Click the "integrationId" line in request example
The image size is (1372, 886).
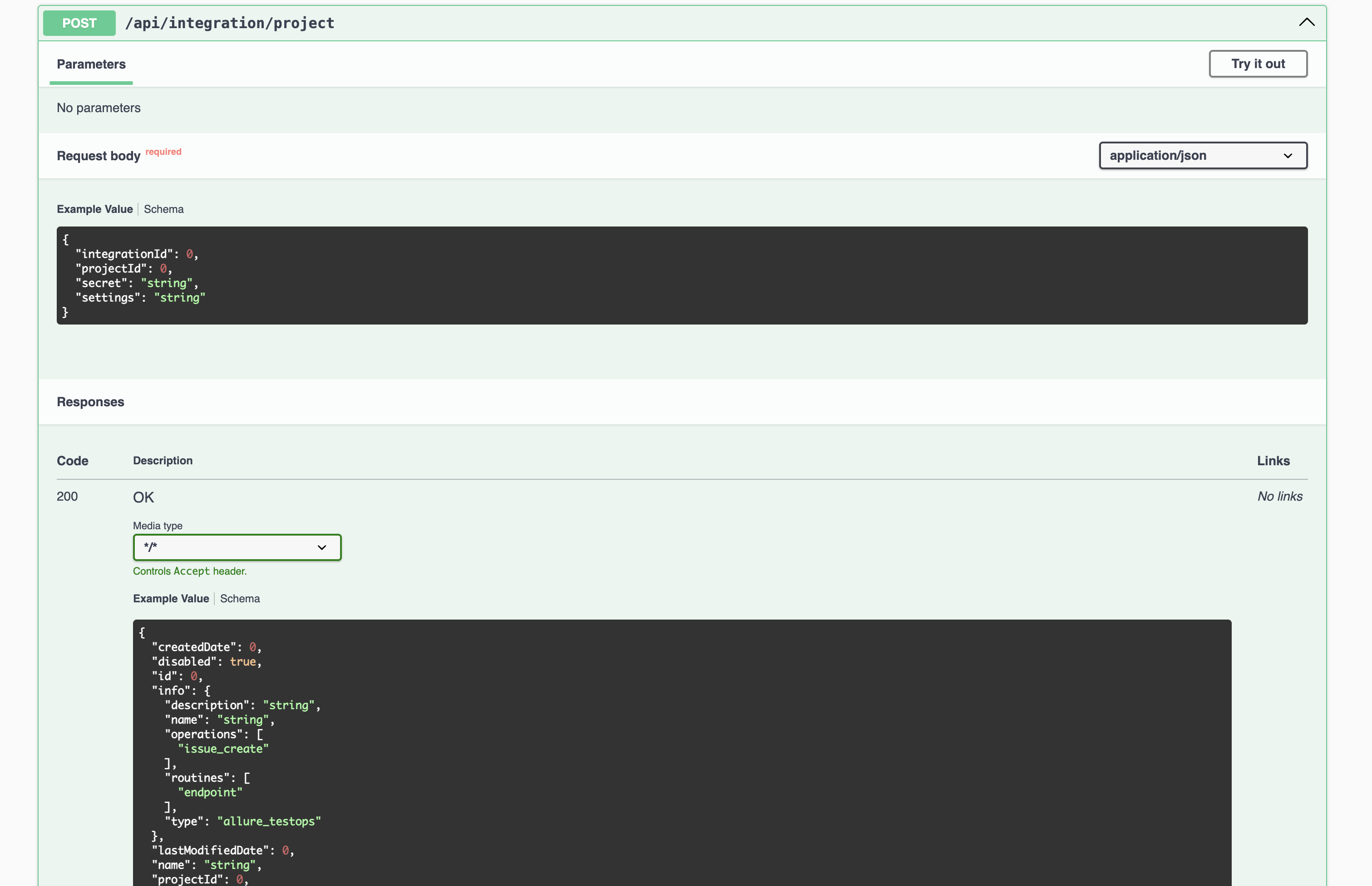coord(137,254)
